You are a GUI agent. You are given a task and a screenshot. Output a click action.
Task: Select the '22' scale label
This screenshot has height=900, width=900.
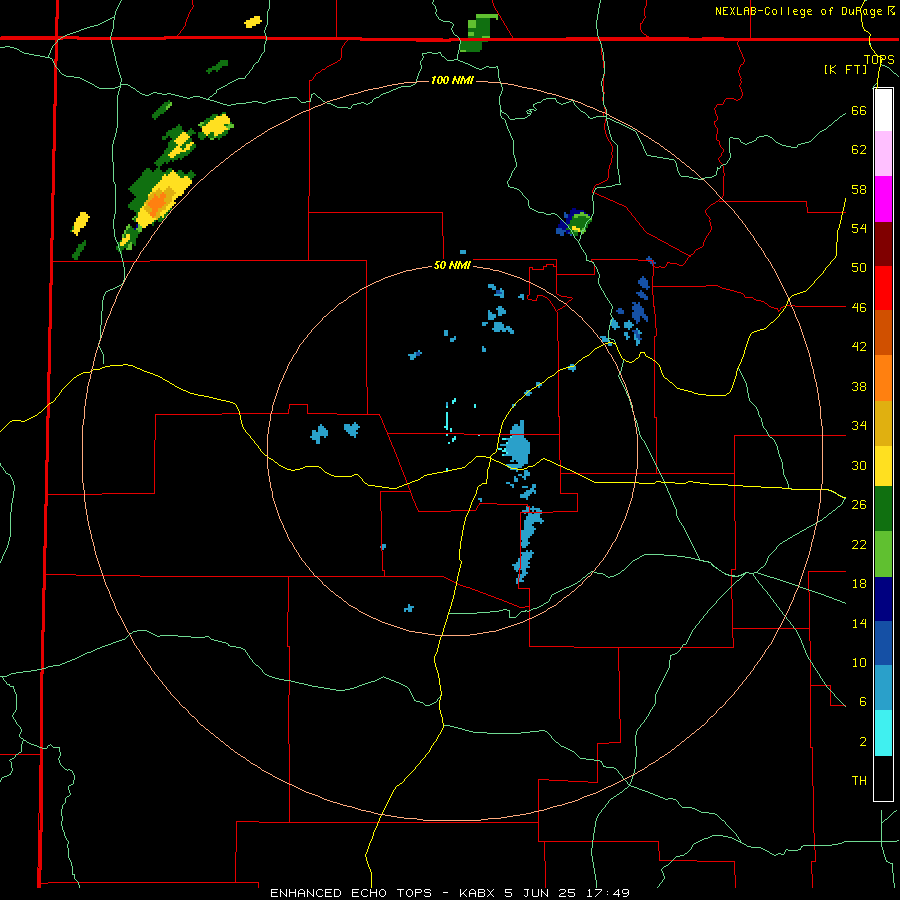click(859, 544)
